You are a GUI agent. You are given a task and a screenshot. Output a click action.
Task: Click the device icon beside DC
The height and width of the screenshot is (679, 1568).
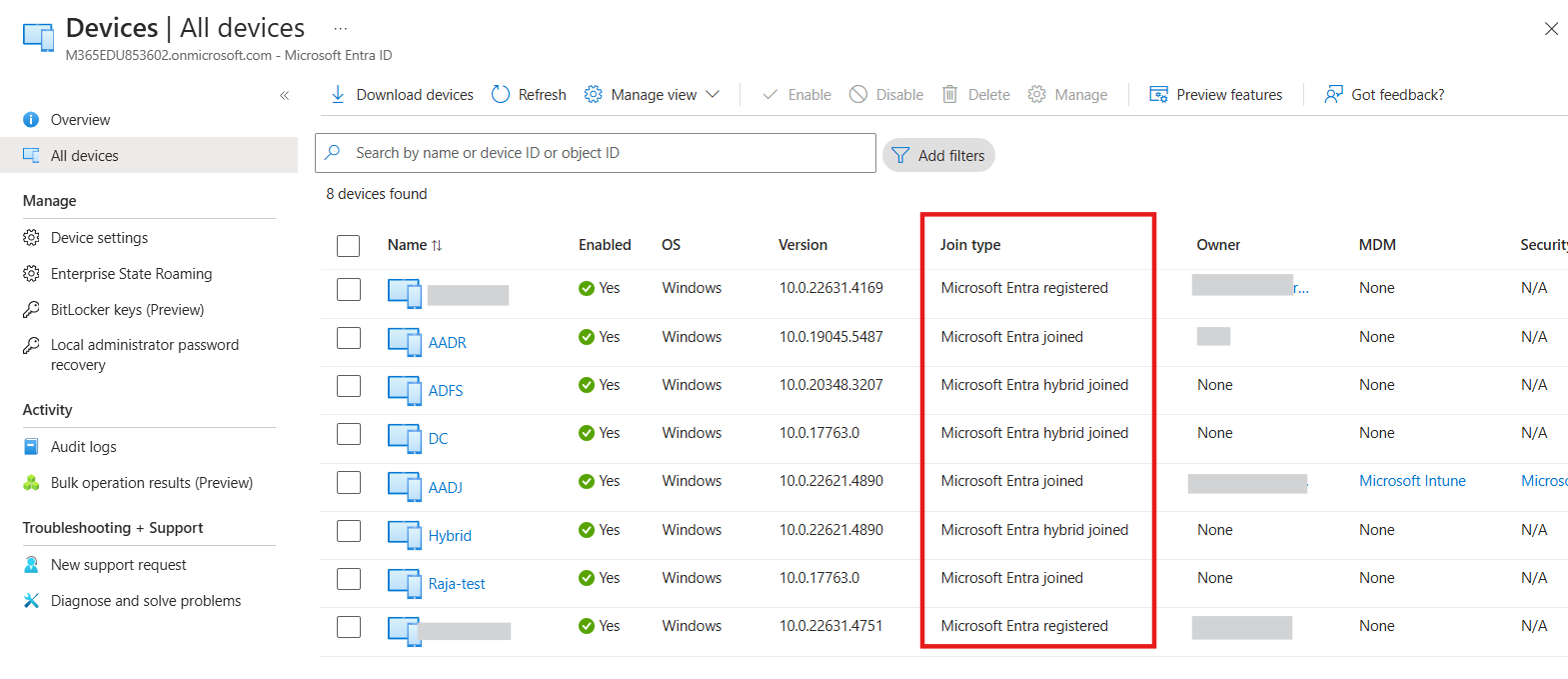point(405,438)
